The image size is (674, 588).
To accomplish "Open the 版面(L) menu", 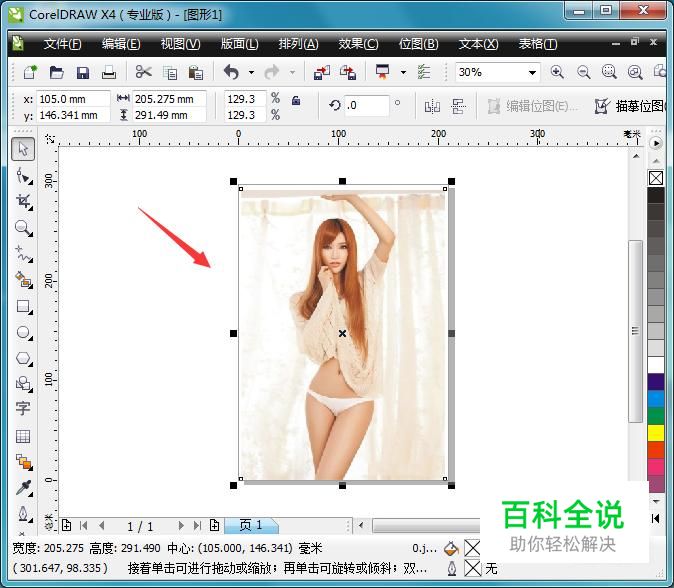I will pyautogui.click(x=239, y=44).
